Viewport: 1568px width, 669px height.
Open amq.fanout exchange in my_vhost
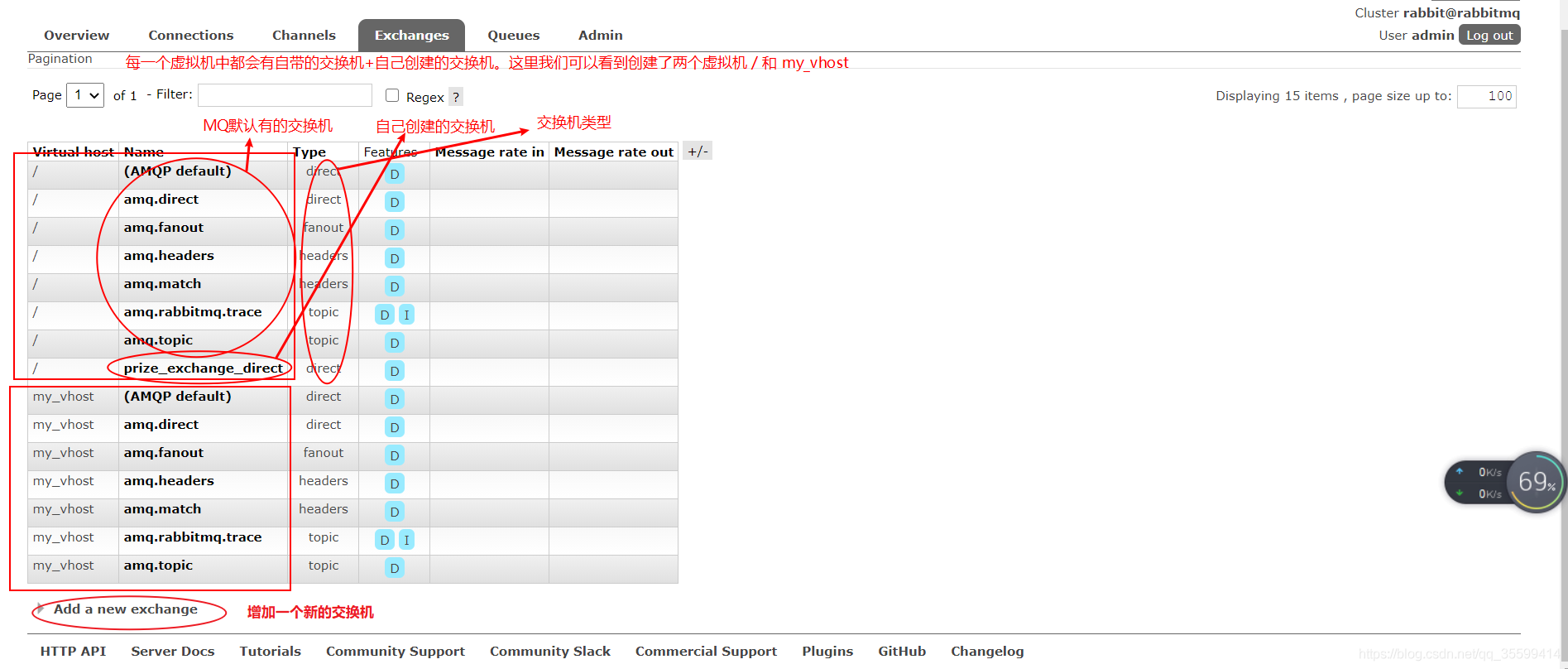coord(163,452)
